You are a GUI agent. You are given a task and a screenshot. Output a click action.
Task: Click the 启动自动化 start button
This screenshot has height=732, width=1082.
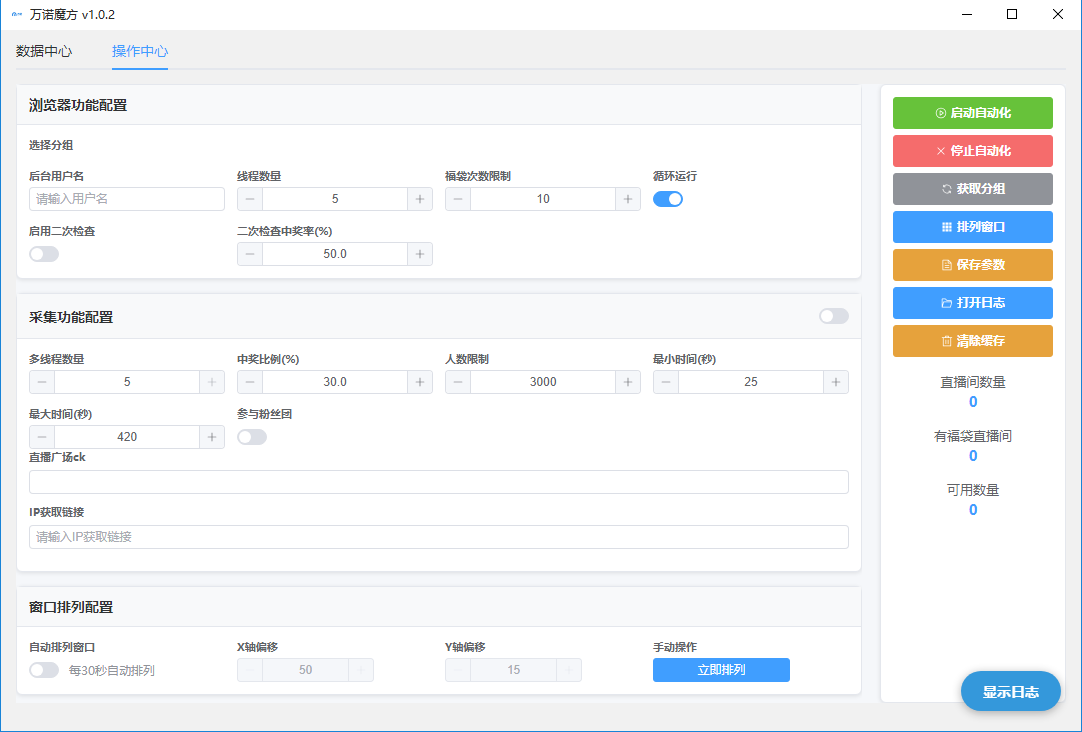pyautogui.click(x=972, y=113)
